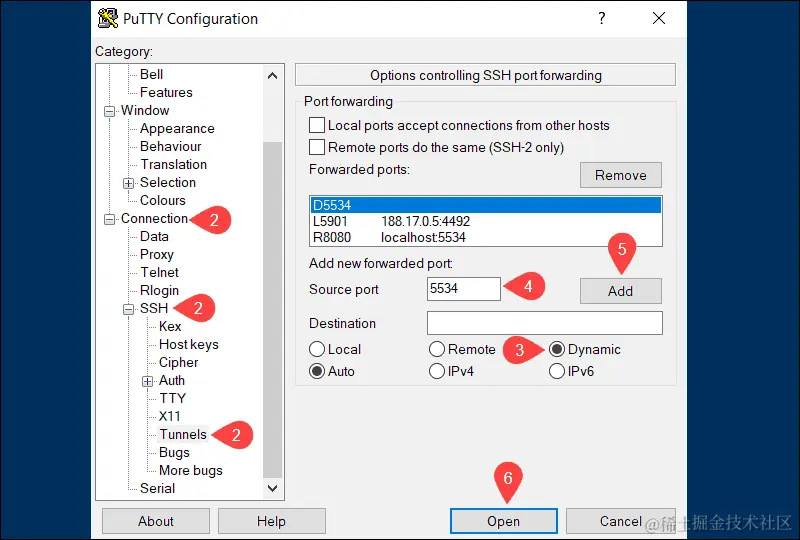Viewport: 800px width, 540px height.
Task: Select the SSH category
Action: coord(154,308)
